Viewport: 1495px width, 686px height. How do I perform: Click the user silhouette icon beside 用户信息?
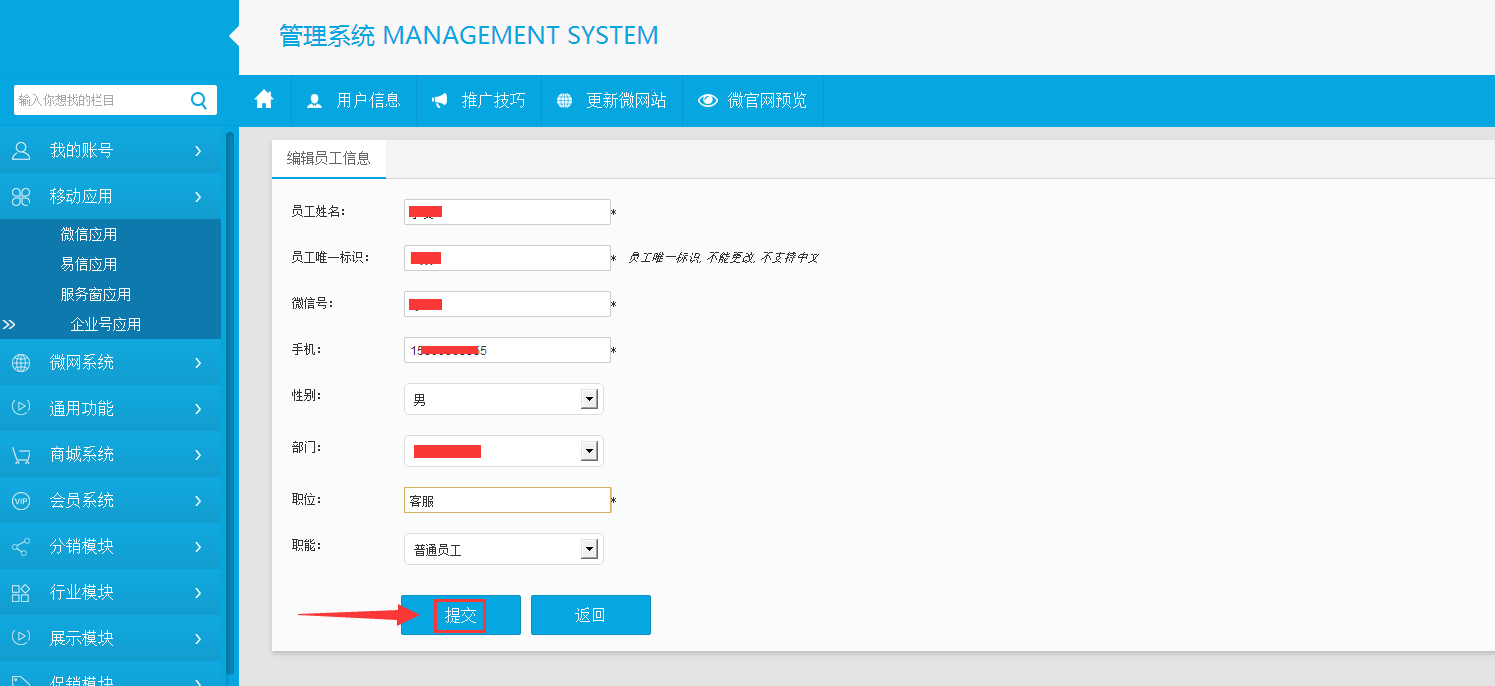[x=315, y=101]
